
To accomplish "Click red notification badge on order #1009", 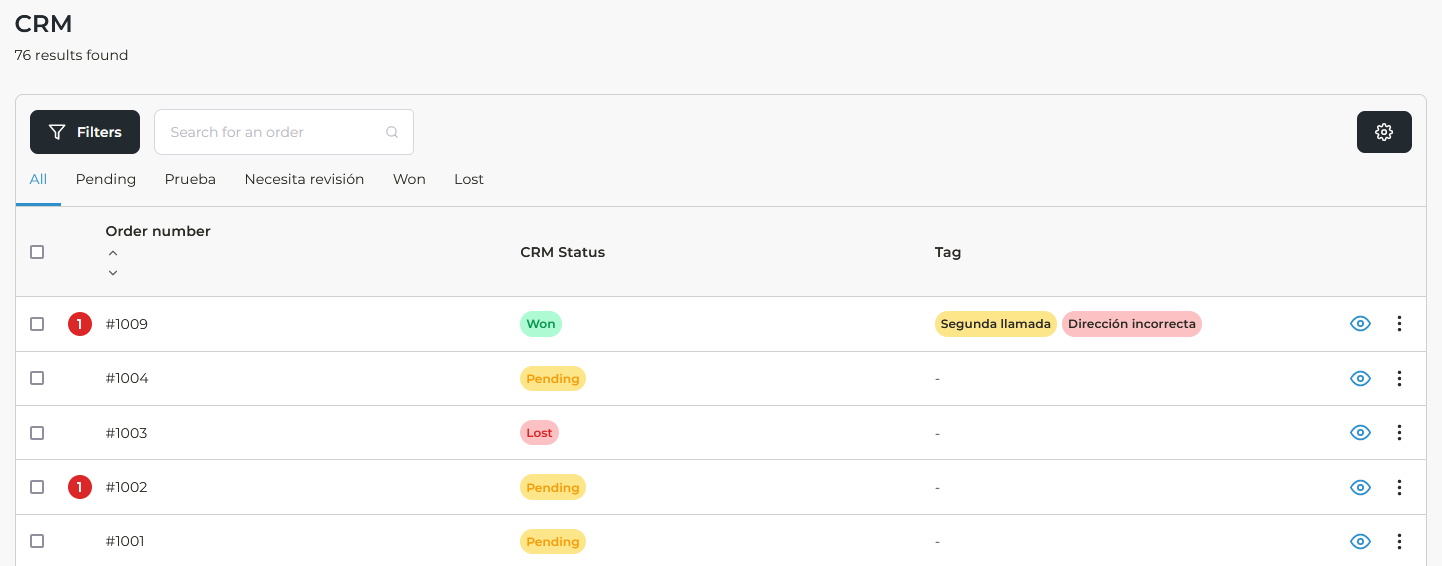I will [80, 324].
